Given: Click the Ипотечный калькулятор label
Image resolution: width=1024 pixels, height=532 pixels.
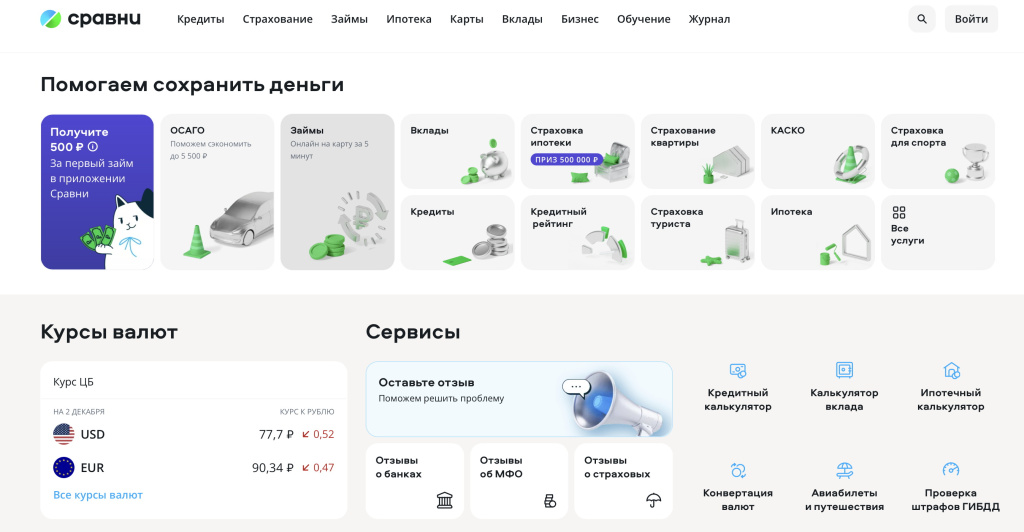Looking at the screenshot, I should pyautogui.click(x=951, y=399).
